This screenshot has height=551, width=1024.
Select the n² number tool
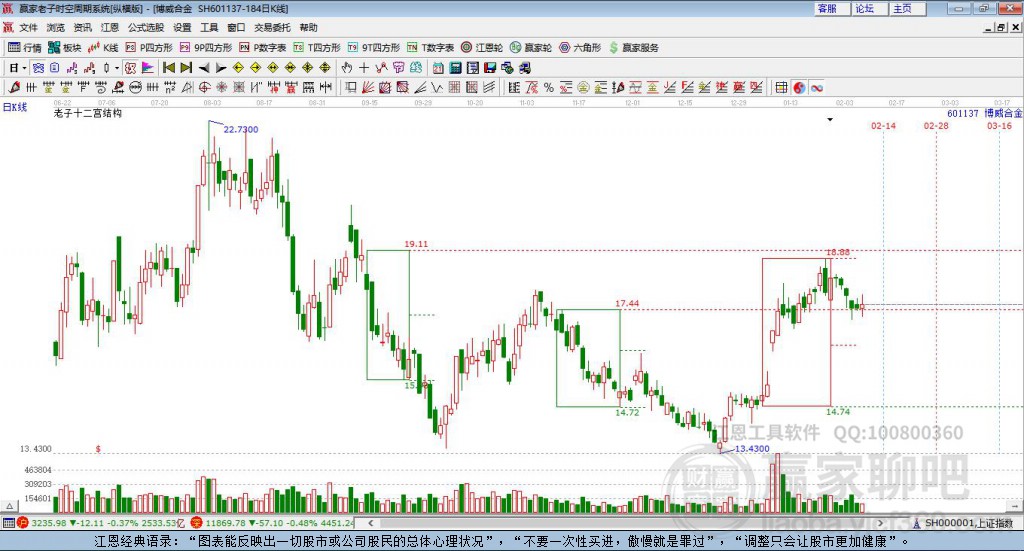(170, 87)
